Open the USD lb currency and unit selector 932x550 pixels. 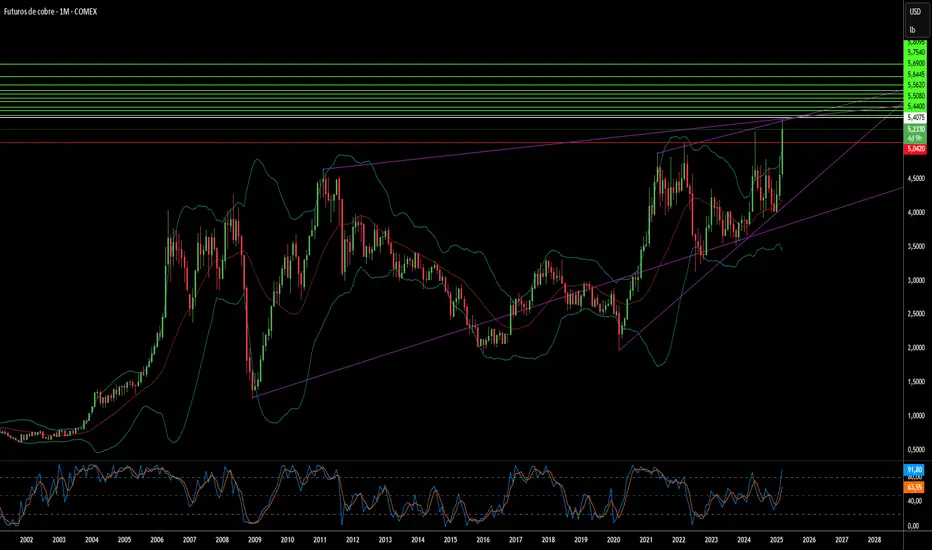[915, 21]
